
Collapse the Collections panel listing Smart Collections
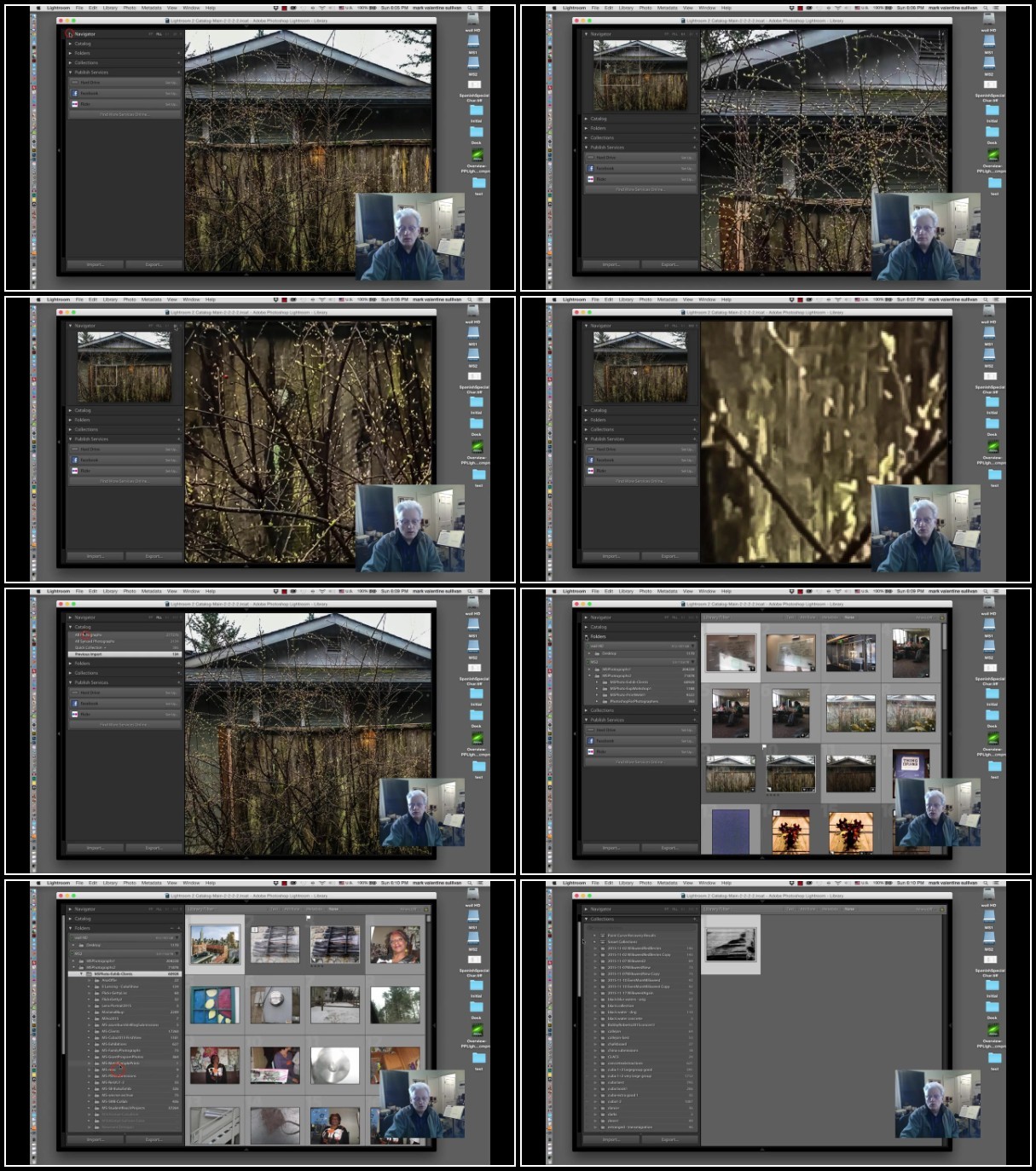[x=586, y=919]
